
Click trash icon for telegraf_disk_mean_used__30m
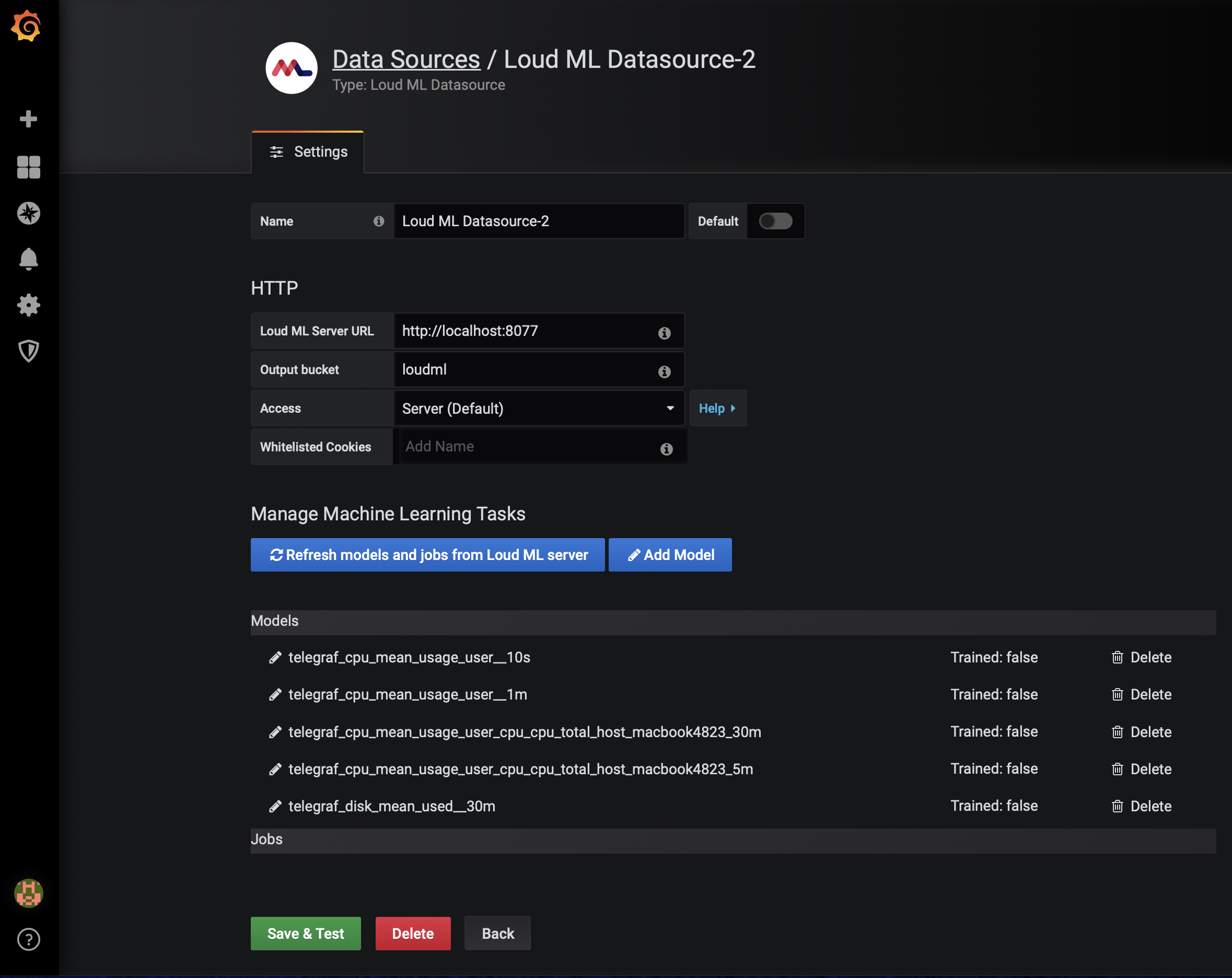pos(1117,806)
